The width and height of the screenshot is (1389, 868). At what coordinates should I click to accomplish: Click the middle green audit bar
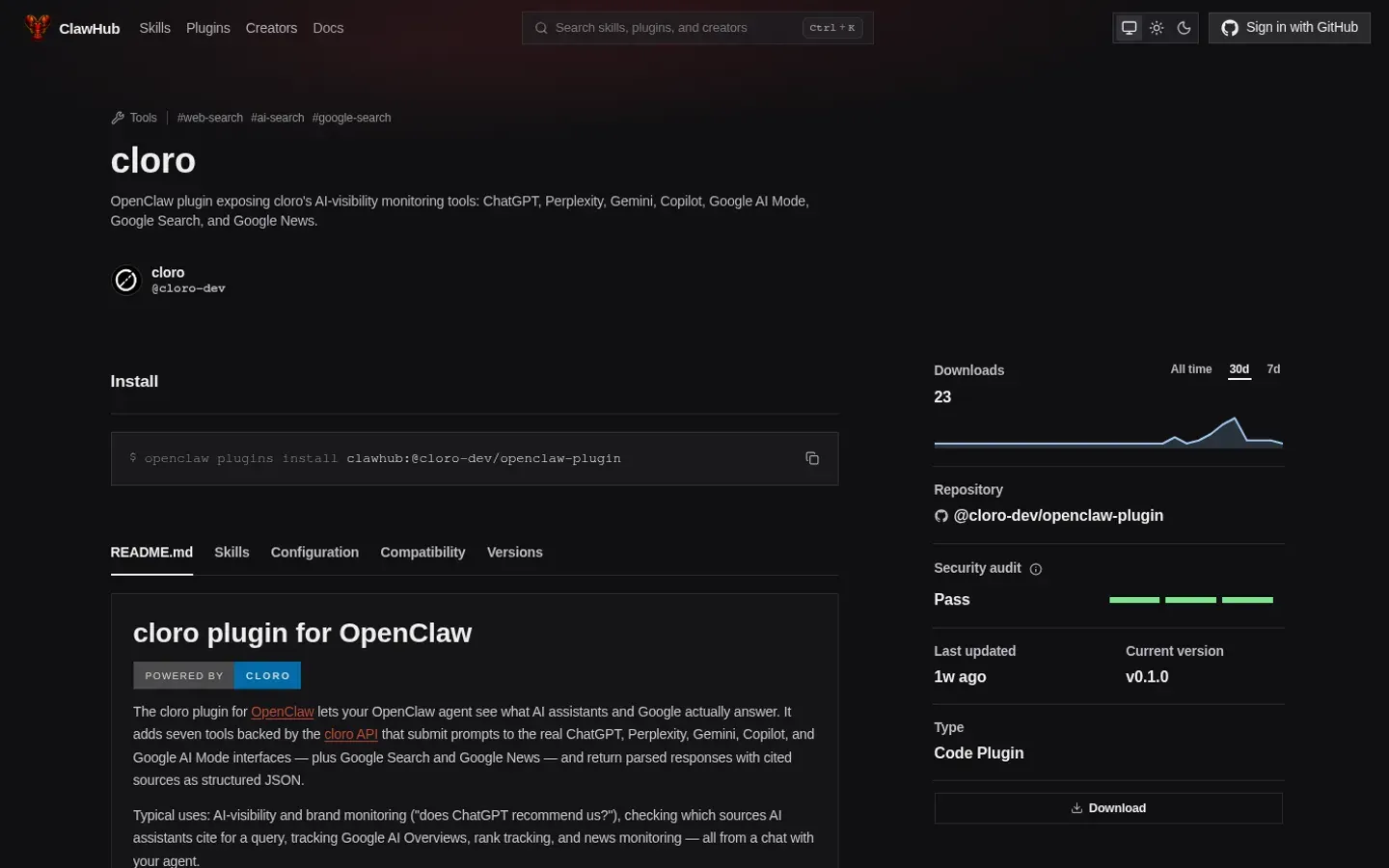coord(1190,600)
